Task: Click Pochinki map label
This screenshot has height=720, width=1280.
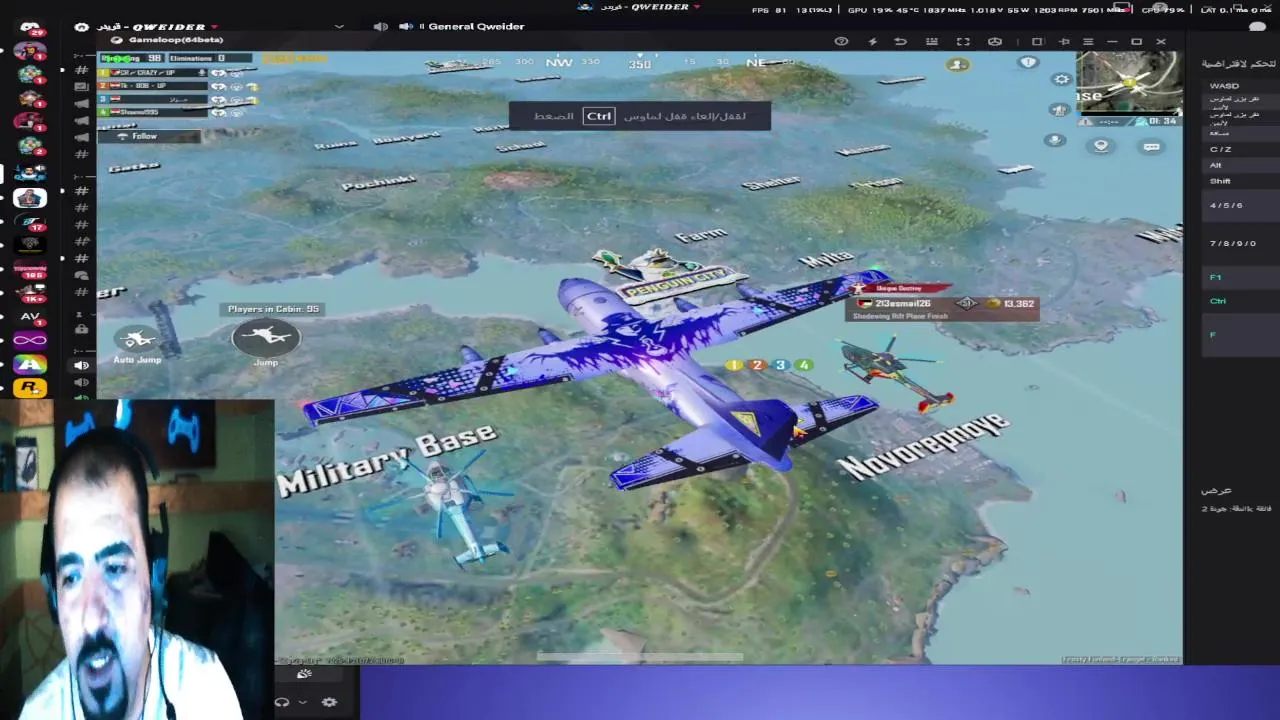Action: (x=379, y=182)
